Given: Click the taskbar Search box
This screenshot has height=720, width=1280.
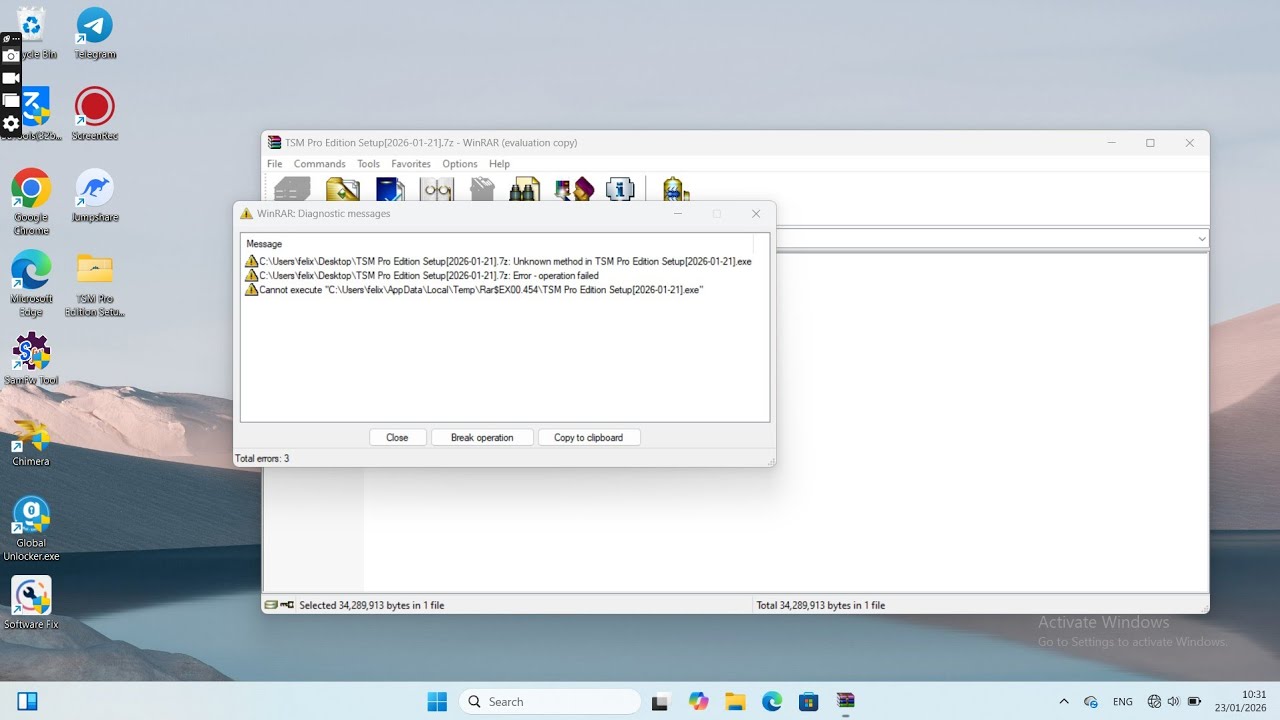Looking at the screenshot, I should [x=550, y=702].
